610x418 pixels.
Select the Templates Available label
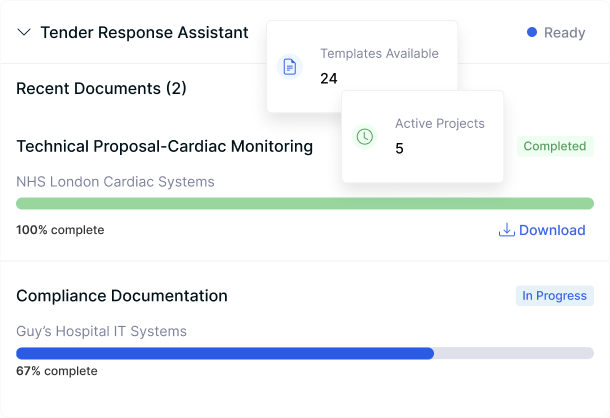click(379, 54)
